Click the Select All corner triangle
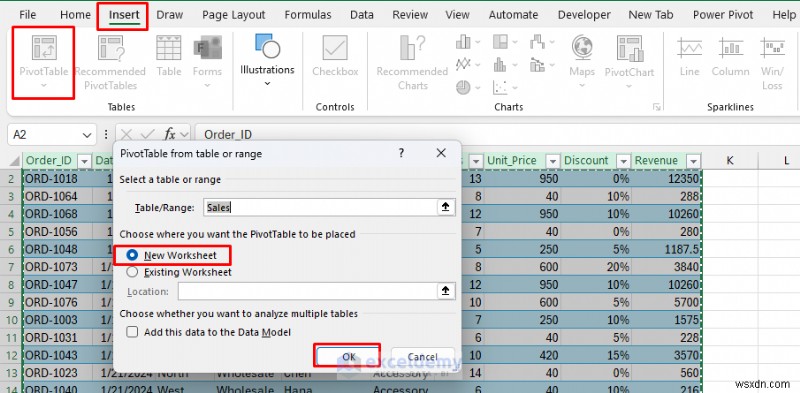800x393 pixels. point(14,160)
